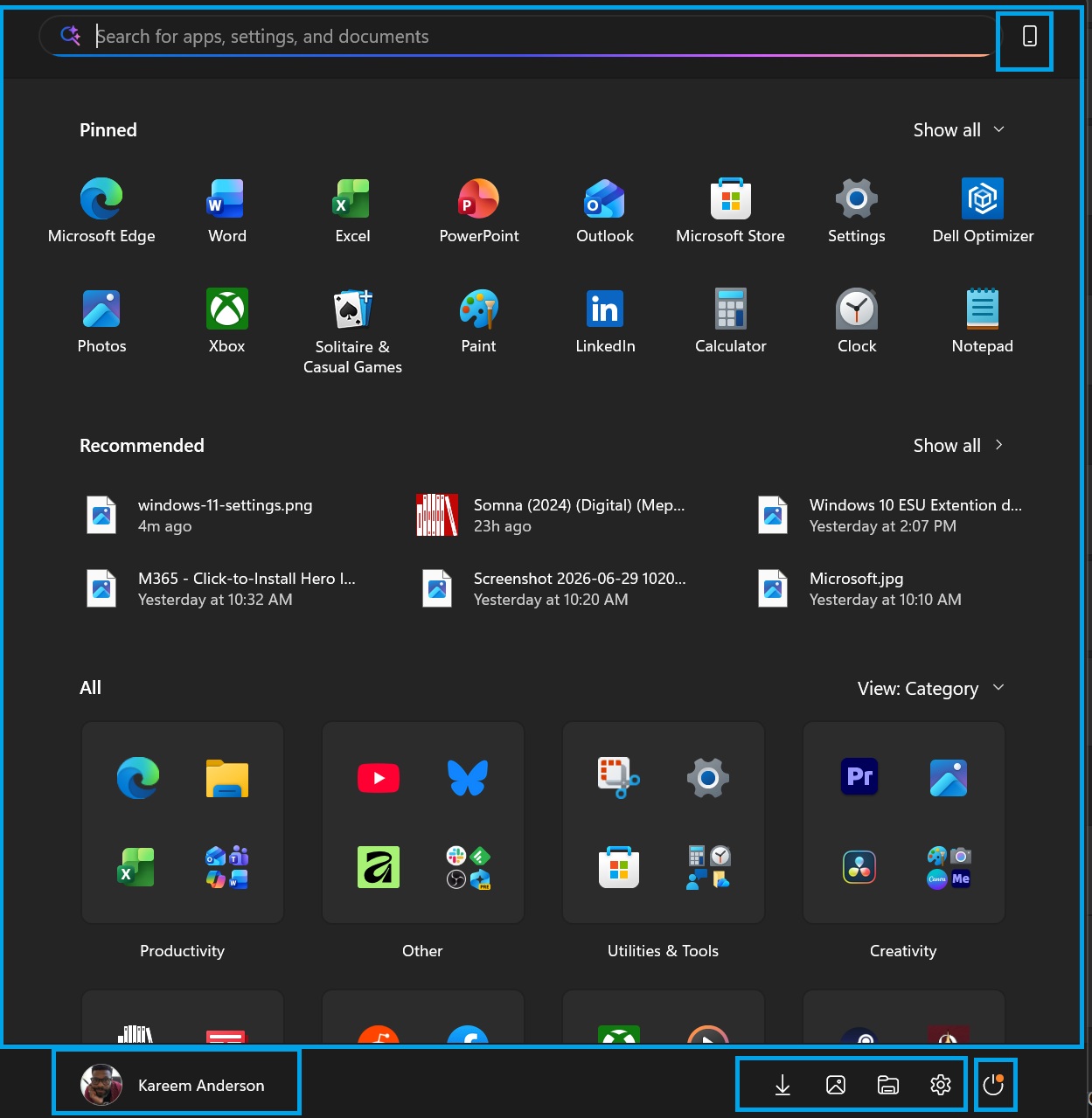Open the pinned Calculator app
The image size is (1092, 1118).
[731, 321]
